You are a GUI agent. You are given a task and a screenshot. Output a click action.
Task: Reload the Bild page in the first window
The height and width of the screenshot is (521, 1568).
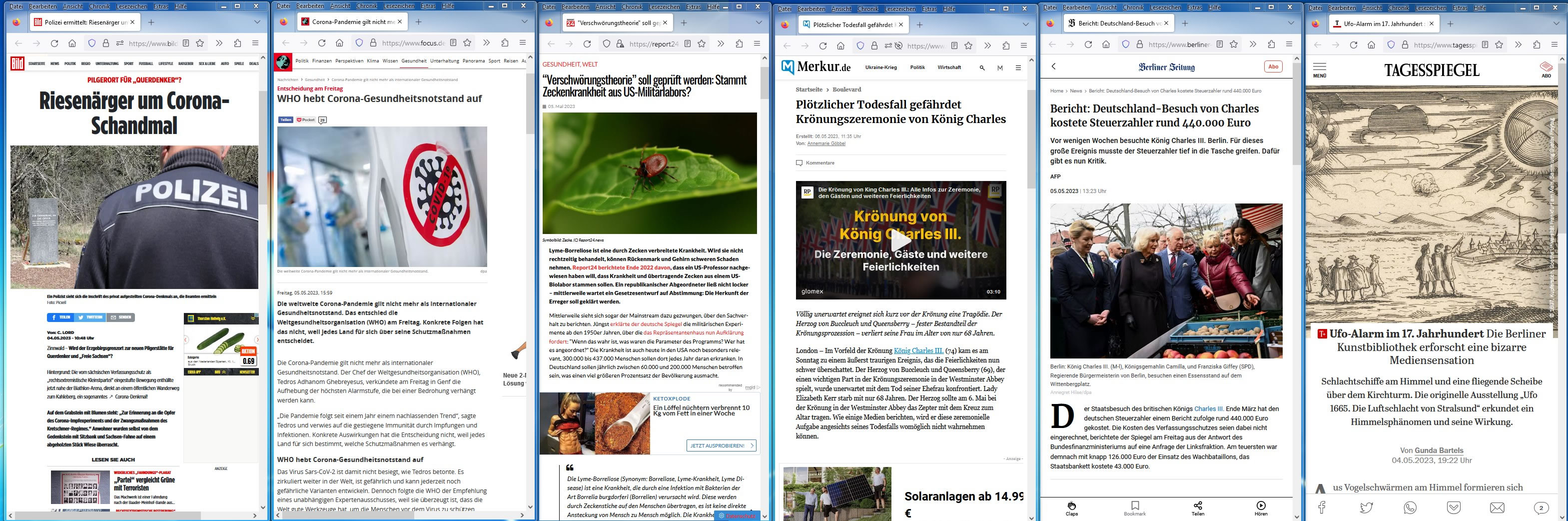(54, 43)
